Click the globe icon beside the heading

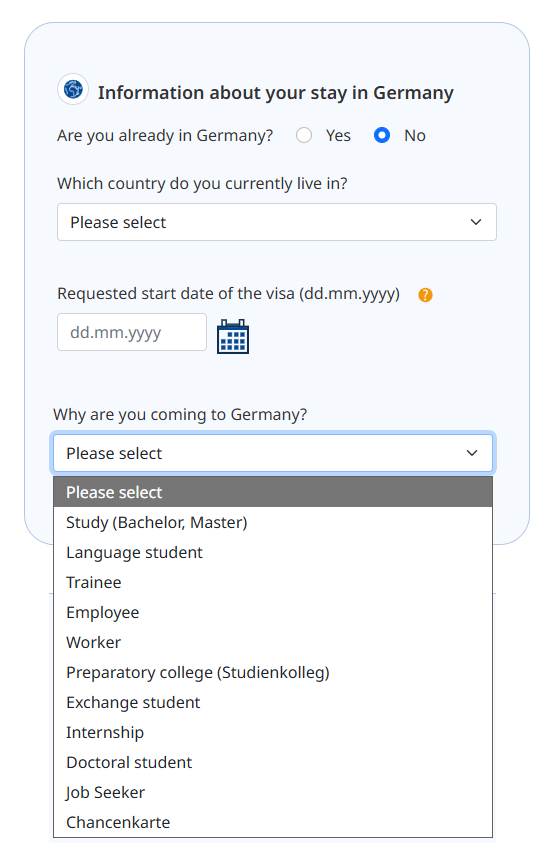[x=73, y=89]
